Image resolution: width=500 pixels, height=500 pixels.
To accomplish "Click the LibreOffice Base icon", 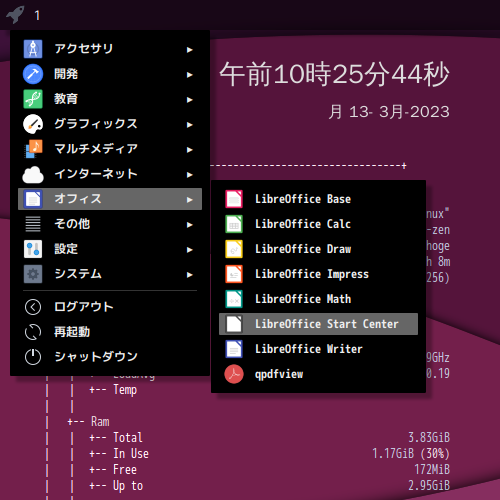I will tap(234, 199).
